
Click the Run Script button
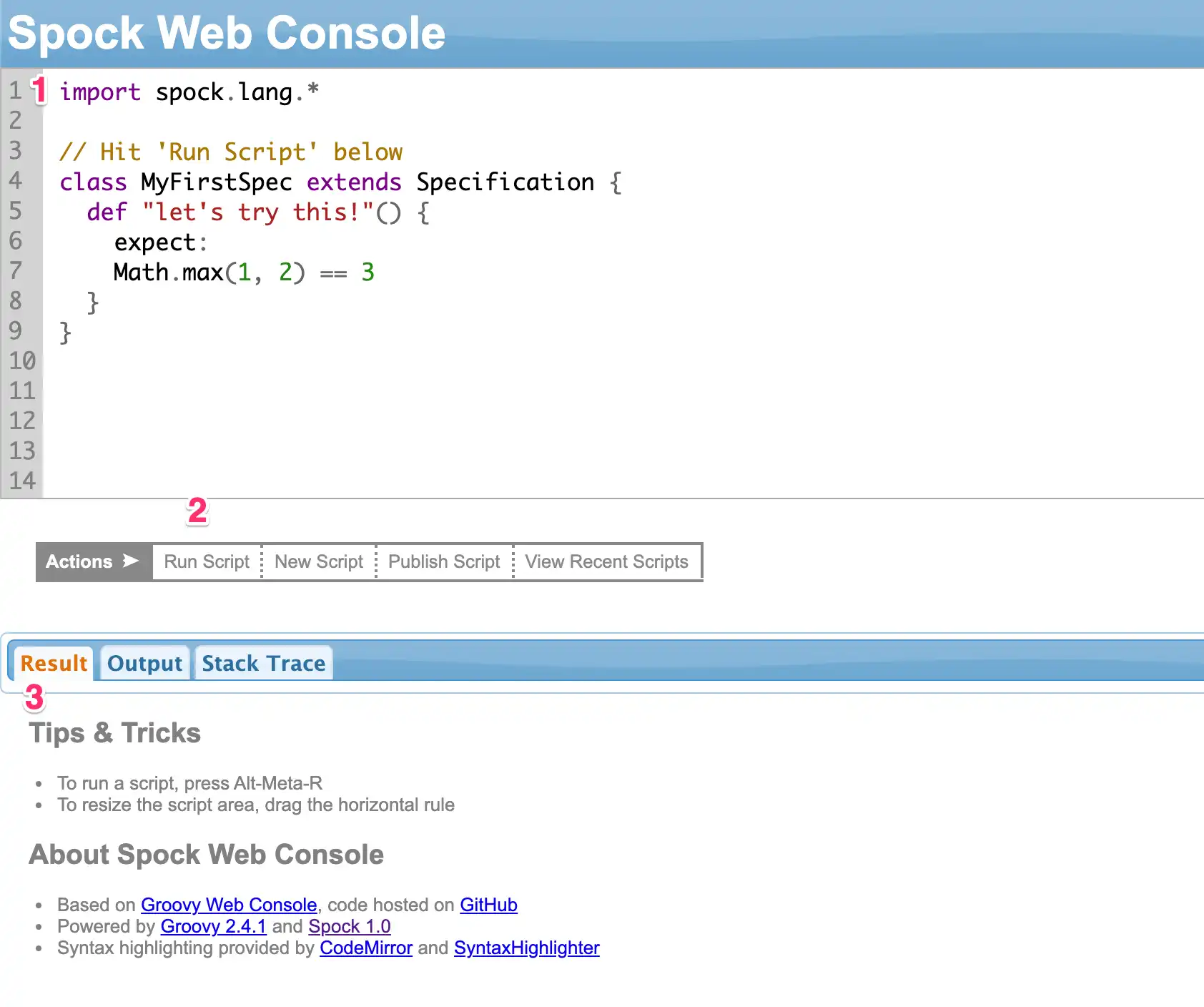point(207,561)
